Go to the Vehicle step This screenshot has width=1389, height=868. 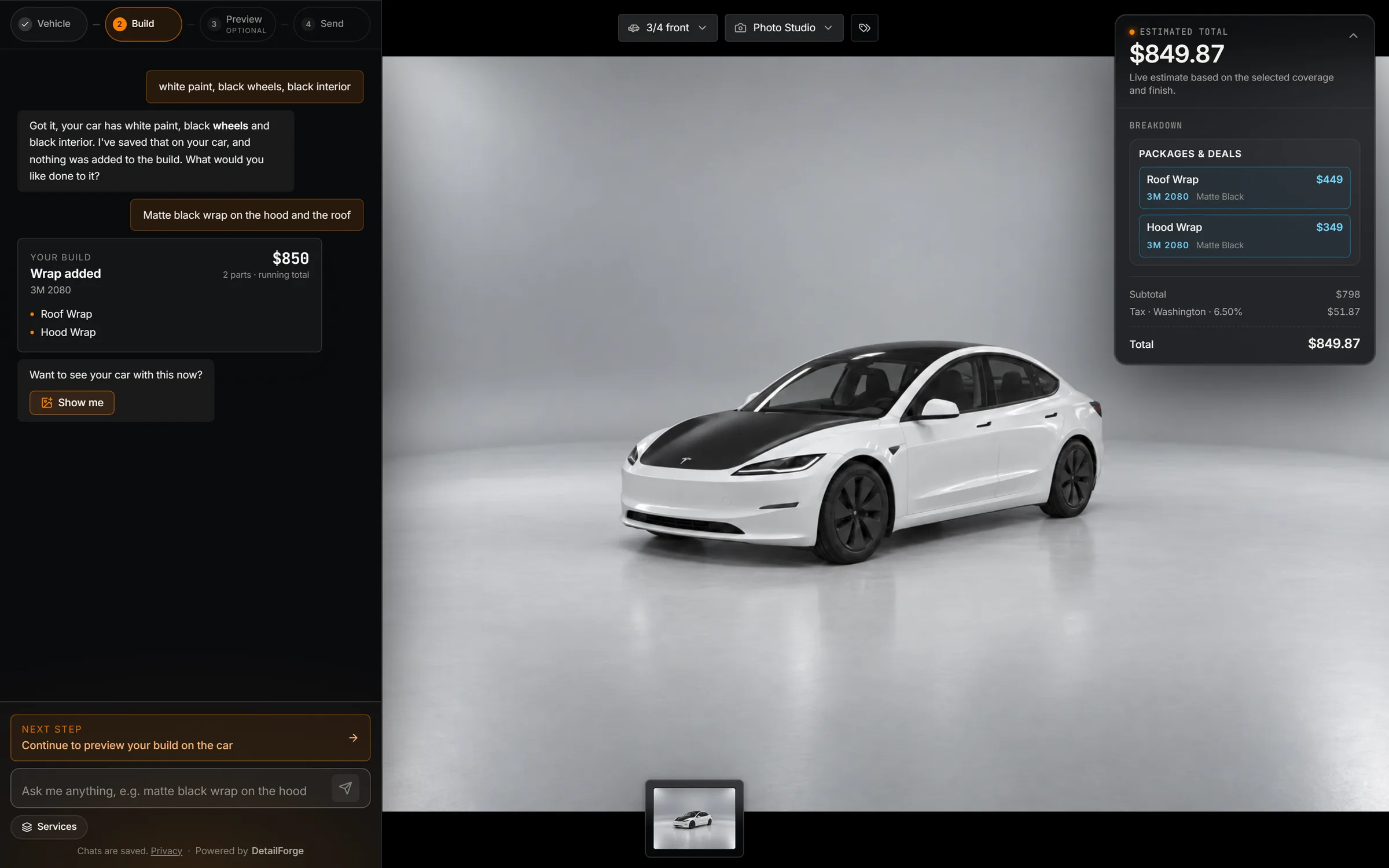49,24
